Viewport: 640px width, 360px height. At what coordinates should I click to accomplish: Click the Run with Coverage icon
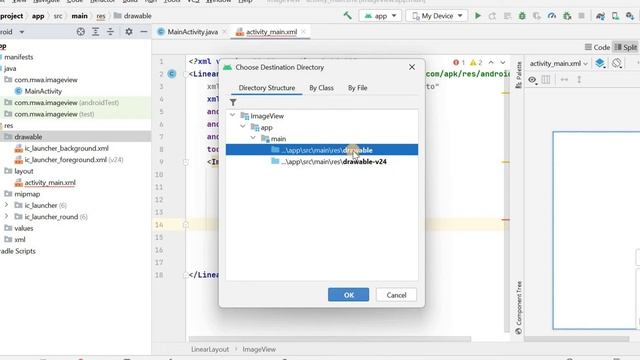(x=537, y=16)
